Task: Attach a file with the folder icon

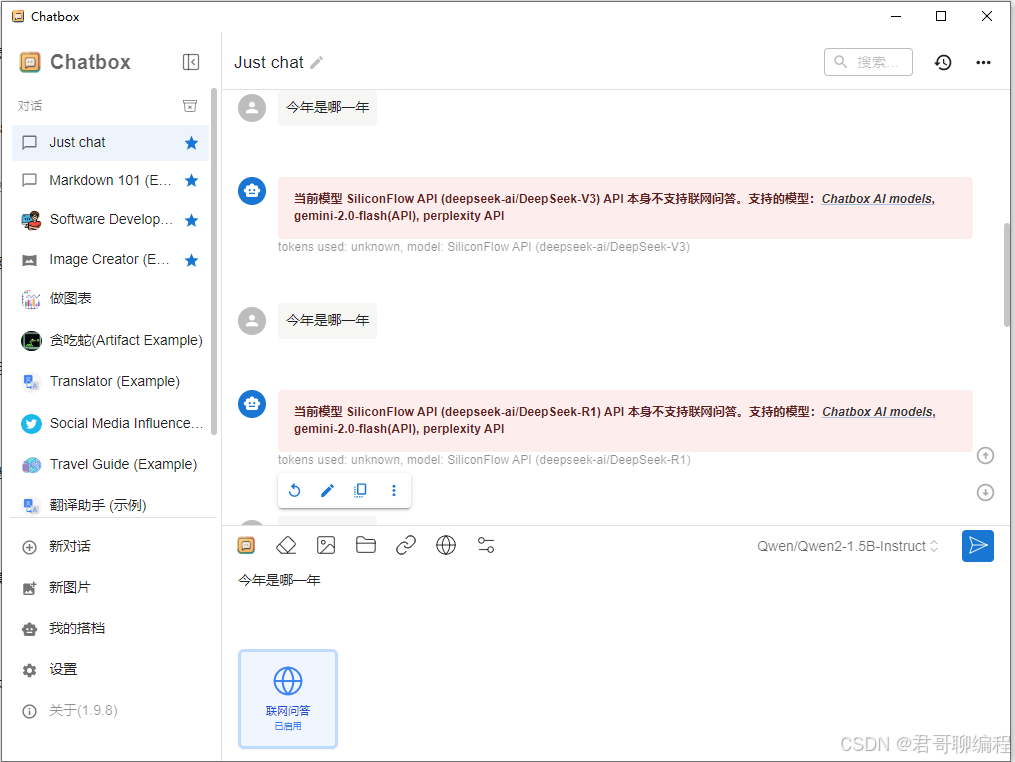Action: [x=366, y=546]
